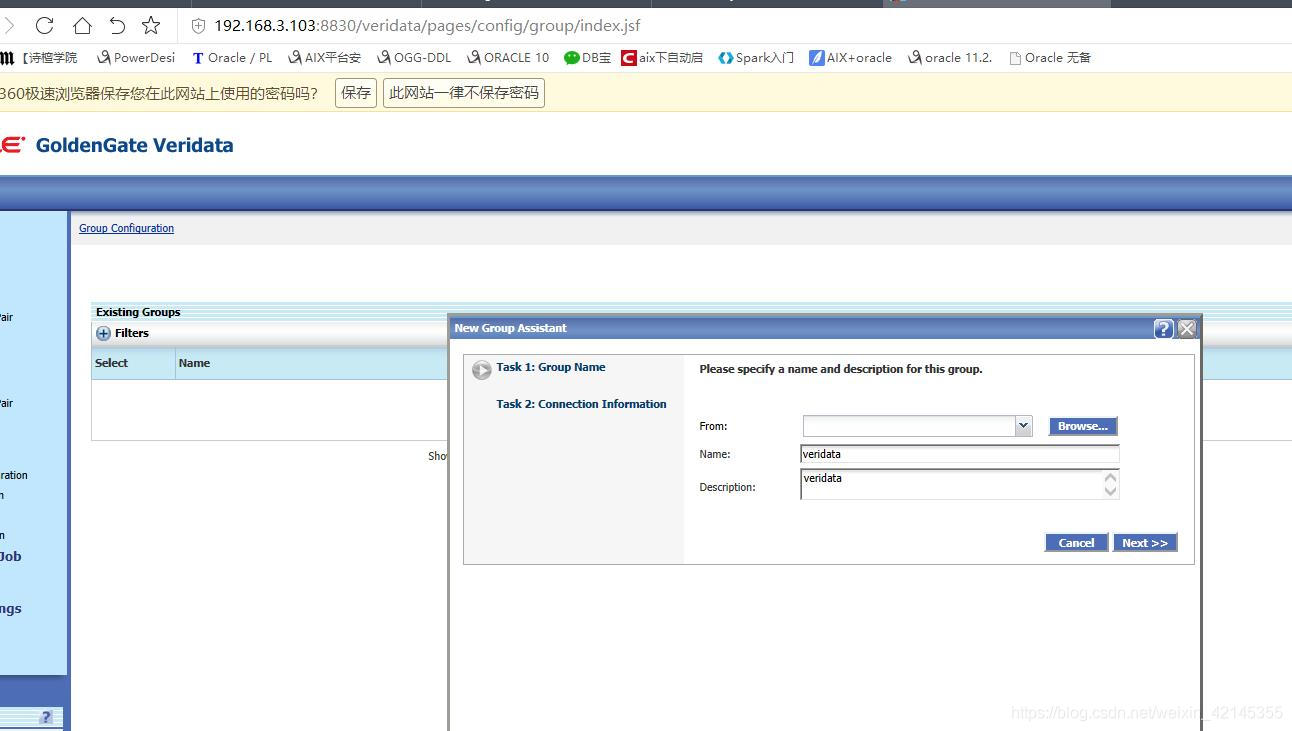The width and height of the screenshot is (1292, 731).
Task: Click the Cancel button
Action: coord(1076,543)
